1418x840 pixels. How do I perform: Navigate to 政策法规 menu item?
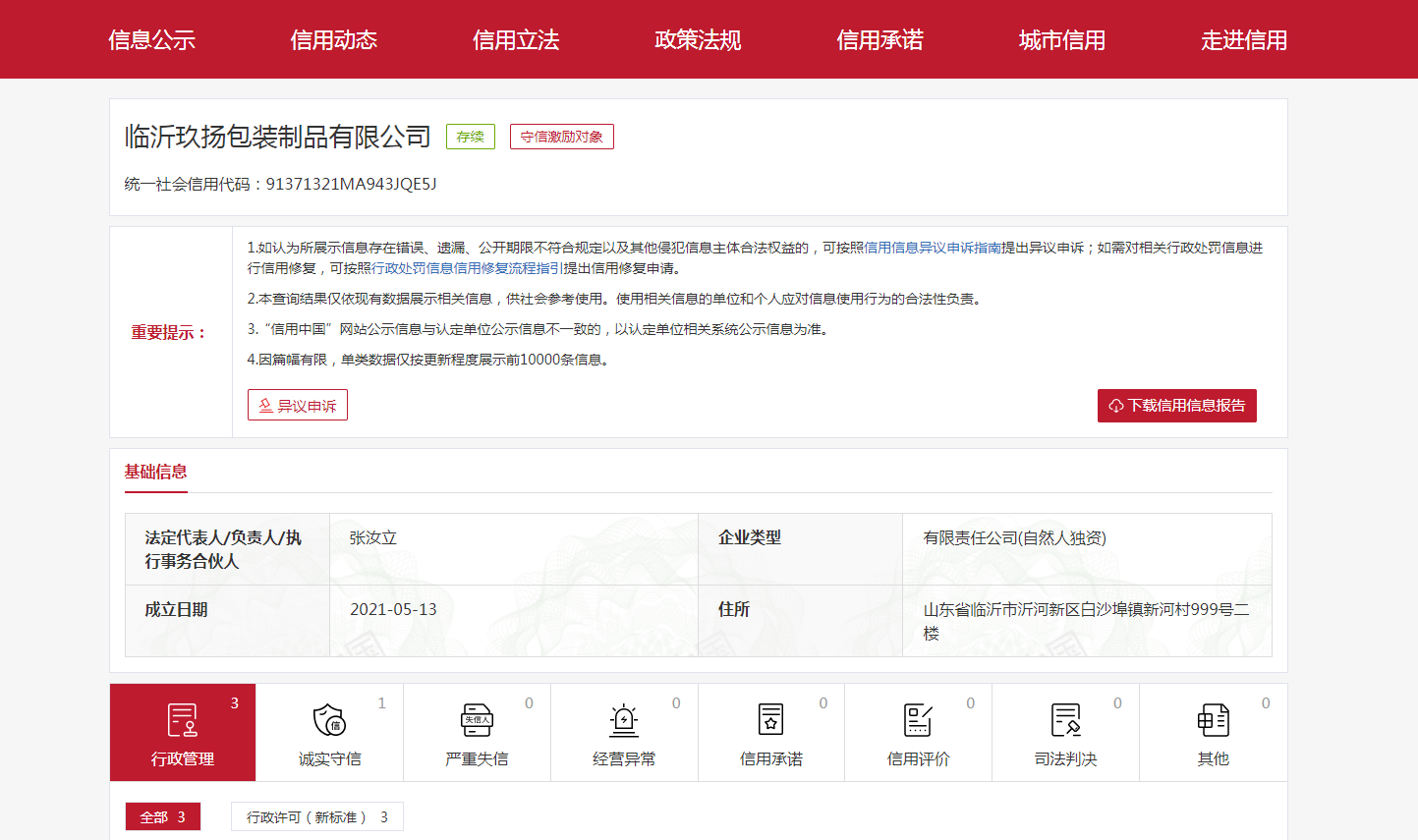pos(698,40)
